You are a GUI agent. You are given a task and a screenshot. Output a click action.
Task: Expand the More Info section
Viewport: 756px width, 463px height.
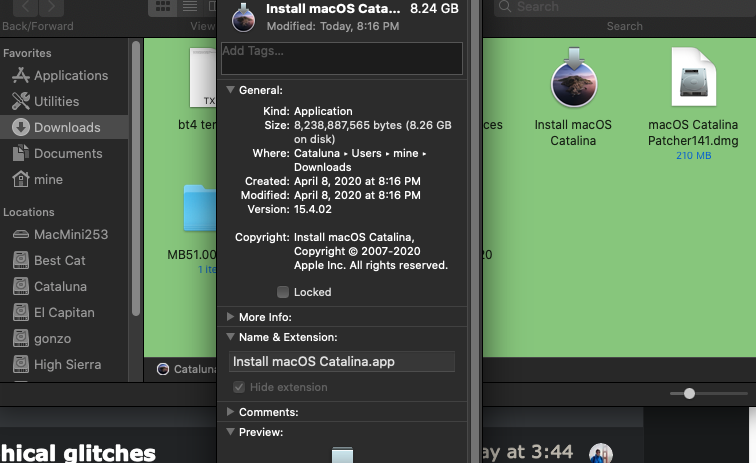click(x=230, y=317)
